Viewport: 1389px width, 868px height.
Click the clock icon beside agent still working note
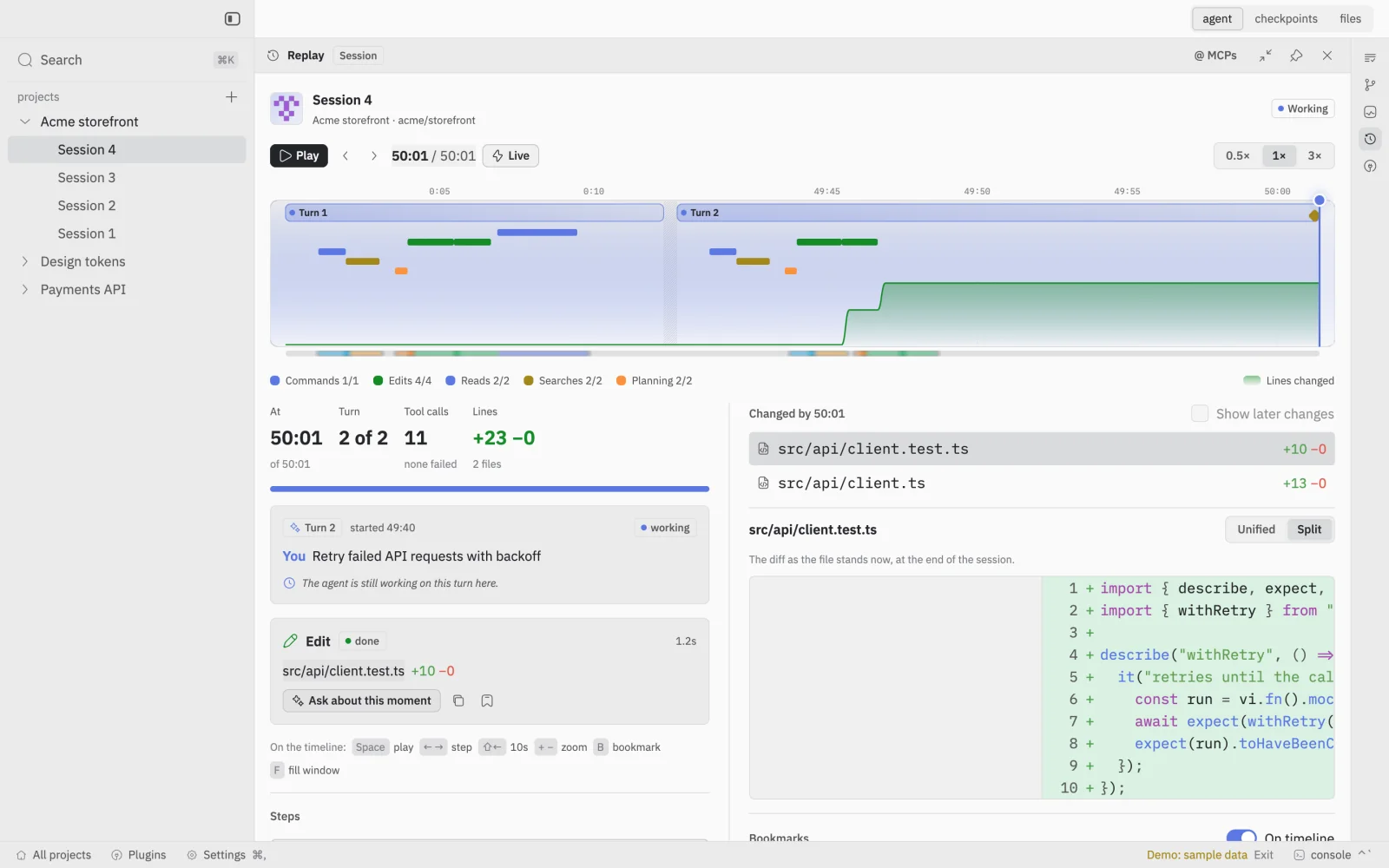point(289,583)
